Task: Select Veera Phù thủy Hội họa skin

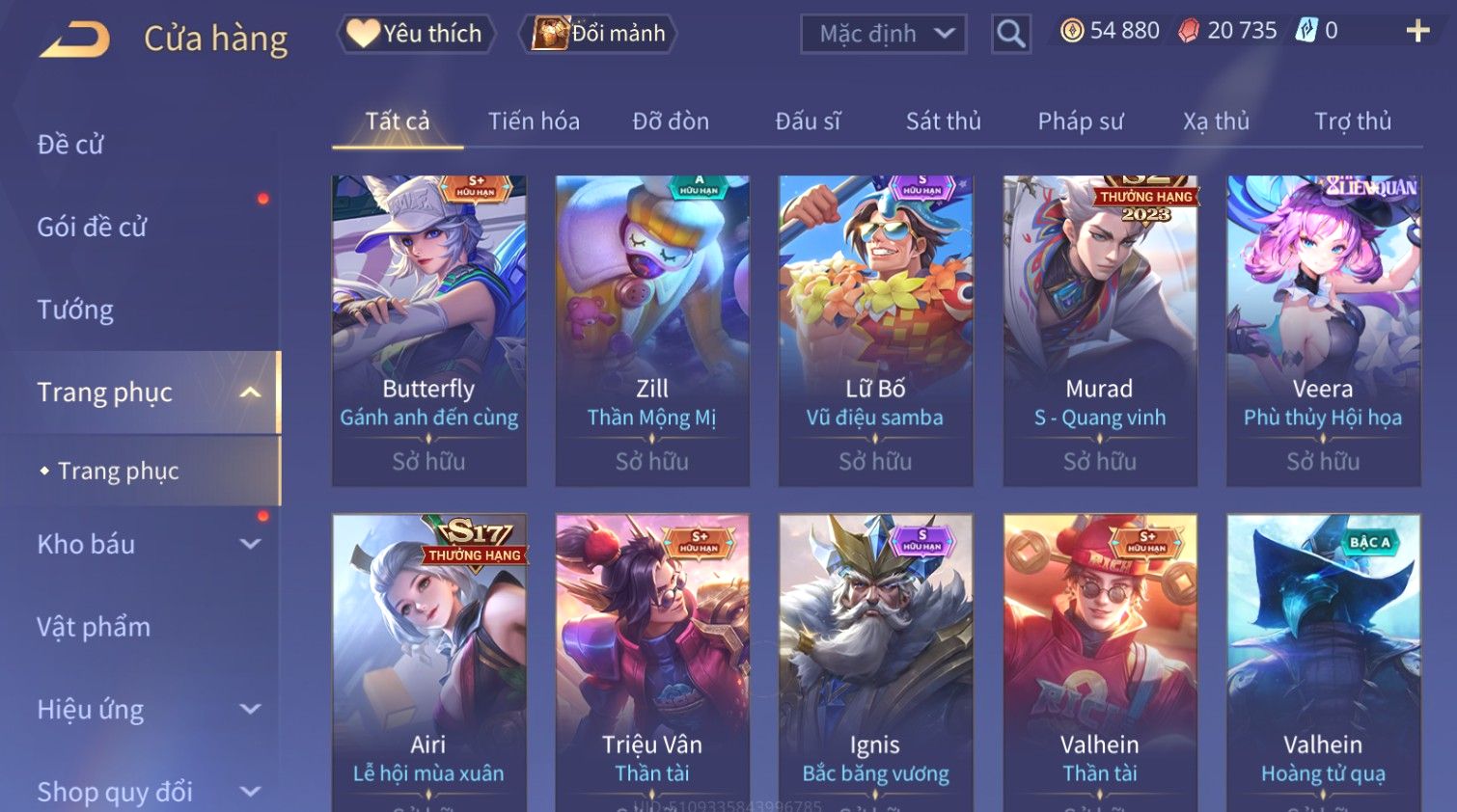Action: coord(1323,331)
